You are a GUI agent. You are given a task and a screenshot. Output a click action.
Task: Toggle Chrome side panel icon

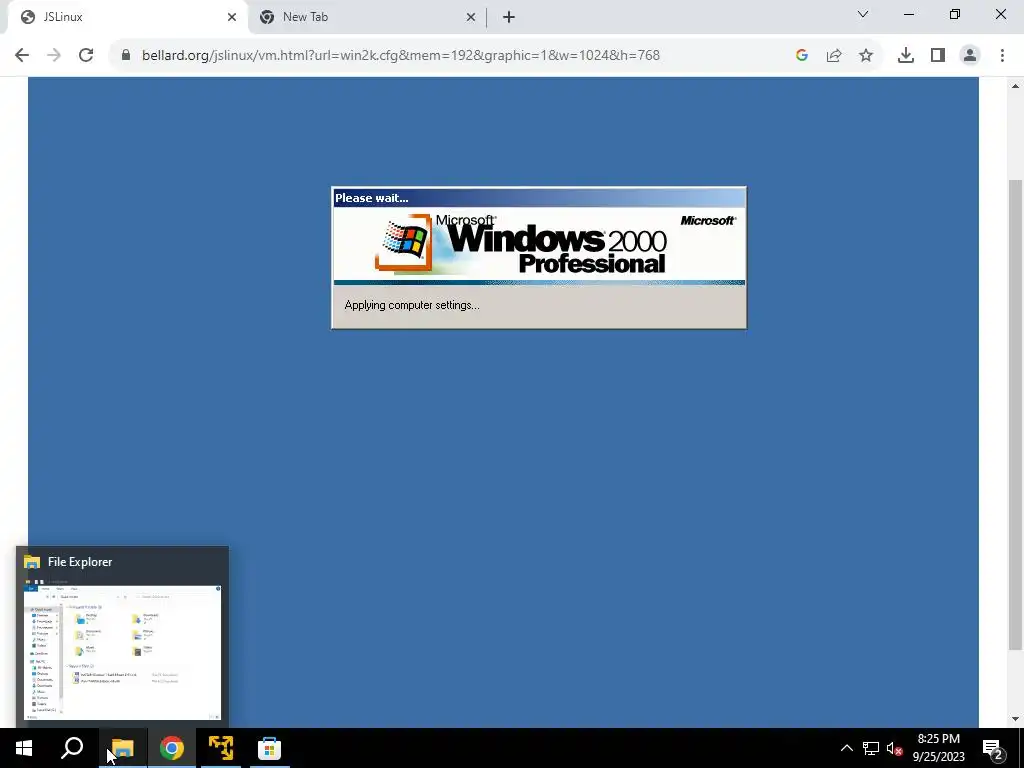point(938,56)
